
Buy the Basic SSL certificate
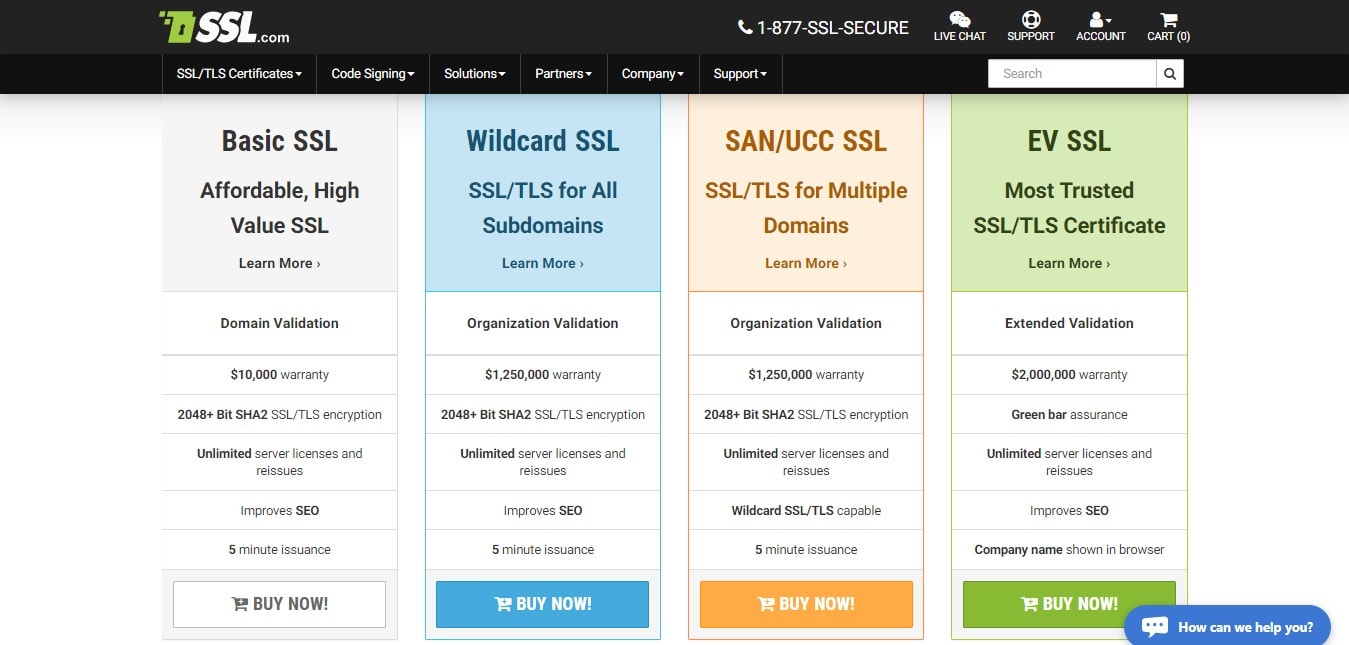pyautogui.click(x=279, y=604)
